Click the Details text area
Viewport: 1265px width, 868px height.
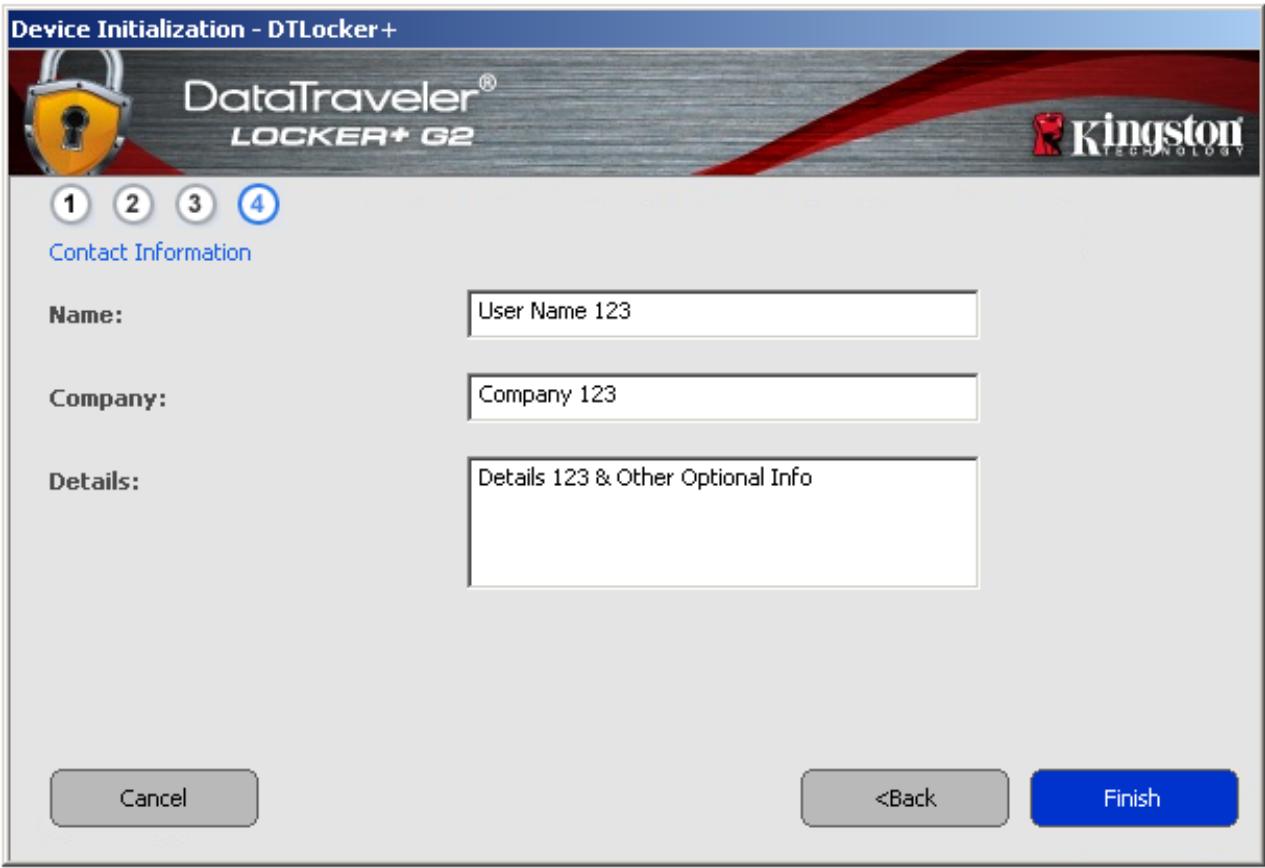click(722, 523)
